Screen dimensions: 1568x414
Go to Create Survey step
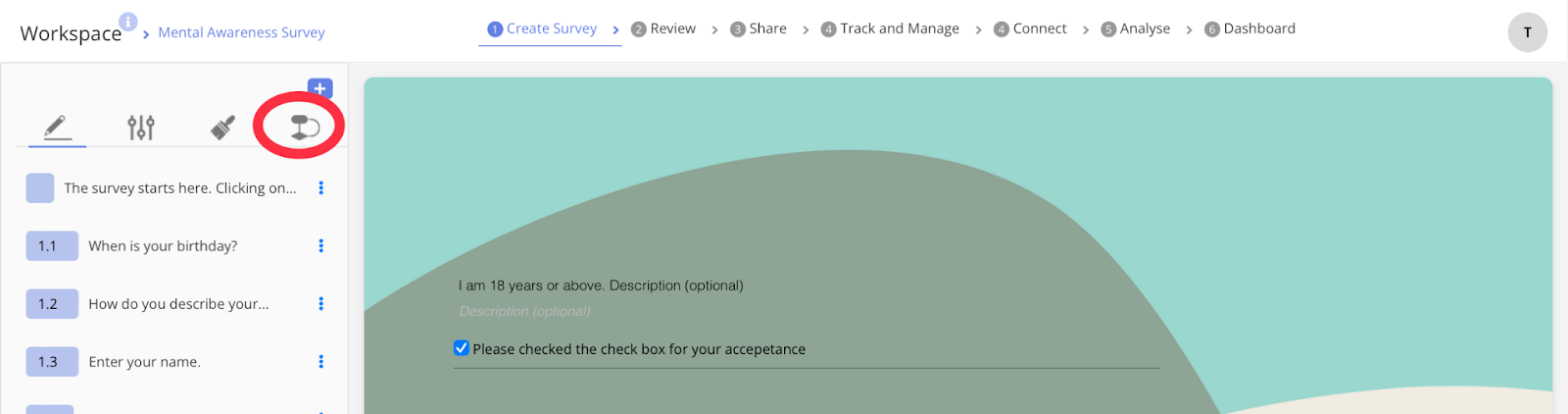(542, 29)
